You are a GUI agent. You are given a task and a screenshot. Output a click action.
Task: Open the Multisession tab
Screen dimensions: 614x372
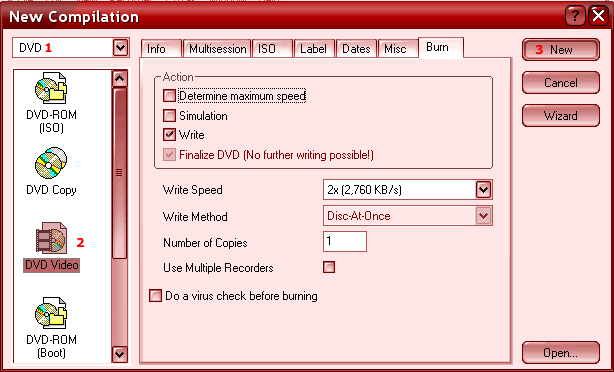coord(217,49)
